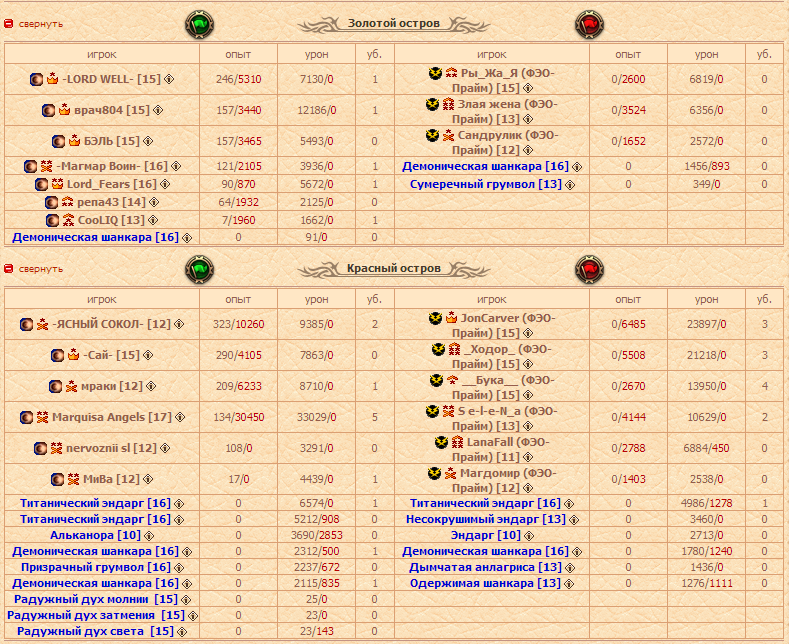Open info icon next to -Магмар Воин- [16]
The width and height of the screenshot is (789, 644).
coord(176,166)
